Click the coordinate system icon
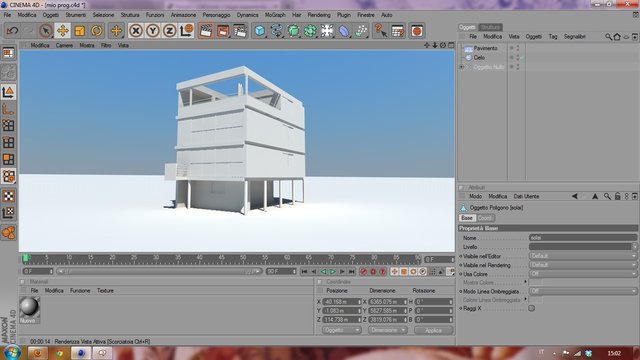 coord(187,31)
